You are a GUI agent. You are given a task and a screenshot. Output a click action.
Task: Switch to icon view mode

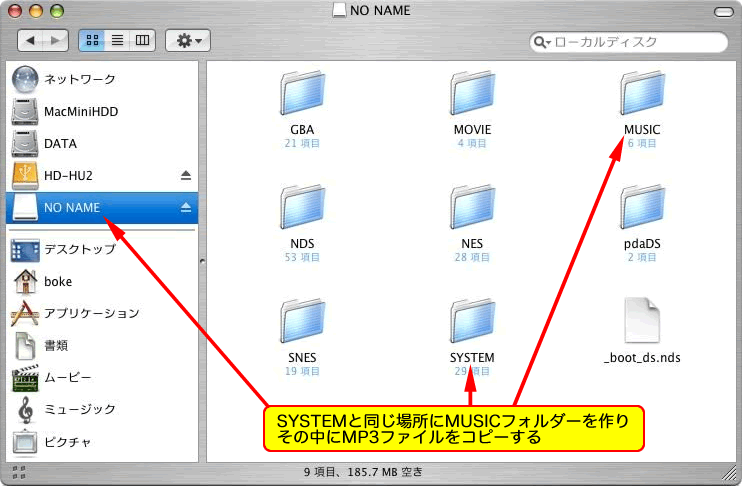92,41
